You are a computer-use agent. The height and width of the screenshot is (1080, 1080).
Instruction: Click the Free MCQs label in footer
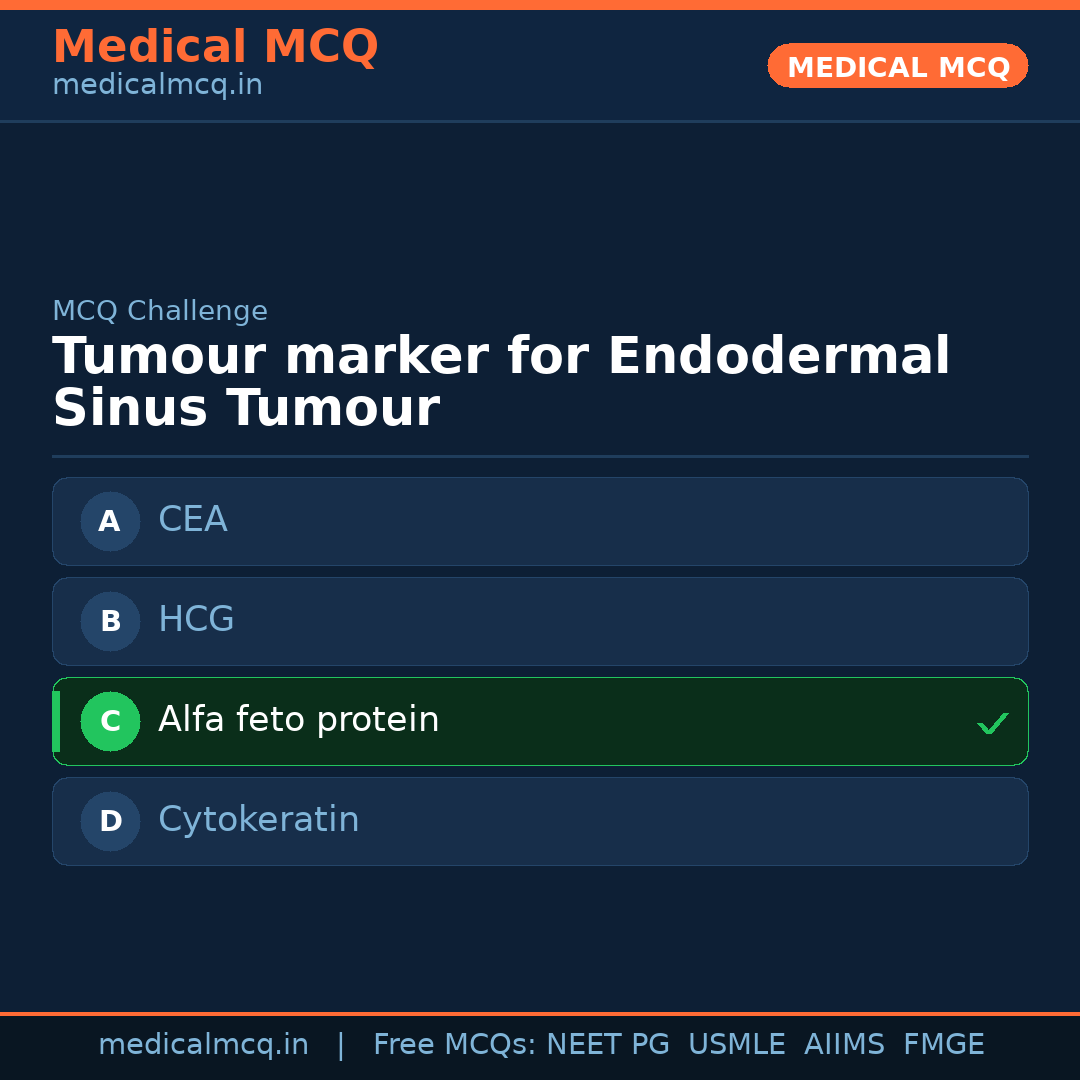click(x=454, y=1045)
